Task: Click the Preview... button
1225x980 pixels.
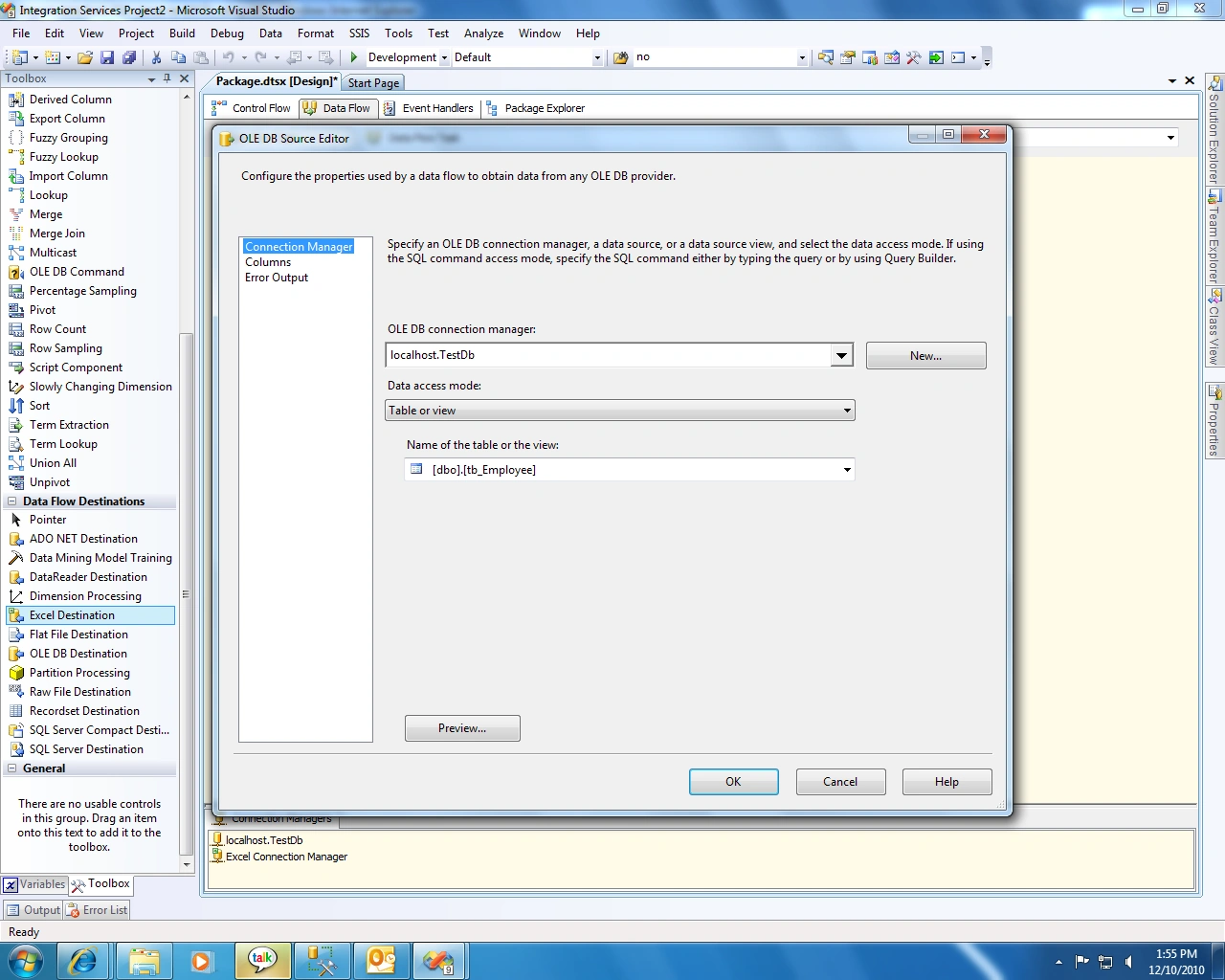Action: (462, 728)
